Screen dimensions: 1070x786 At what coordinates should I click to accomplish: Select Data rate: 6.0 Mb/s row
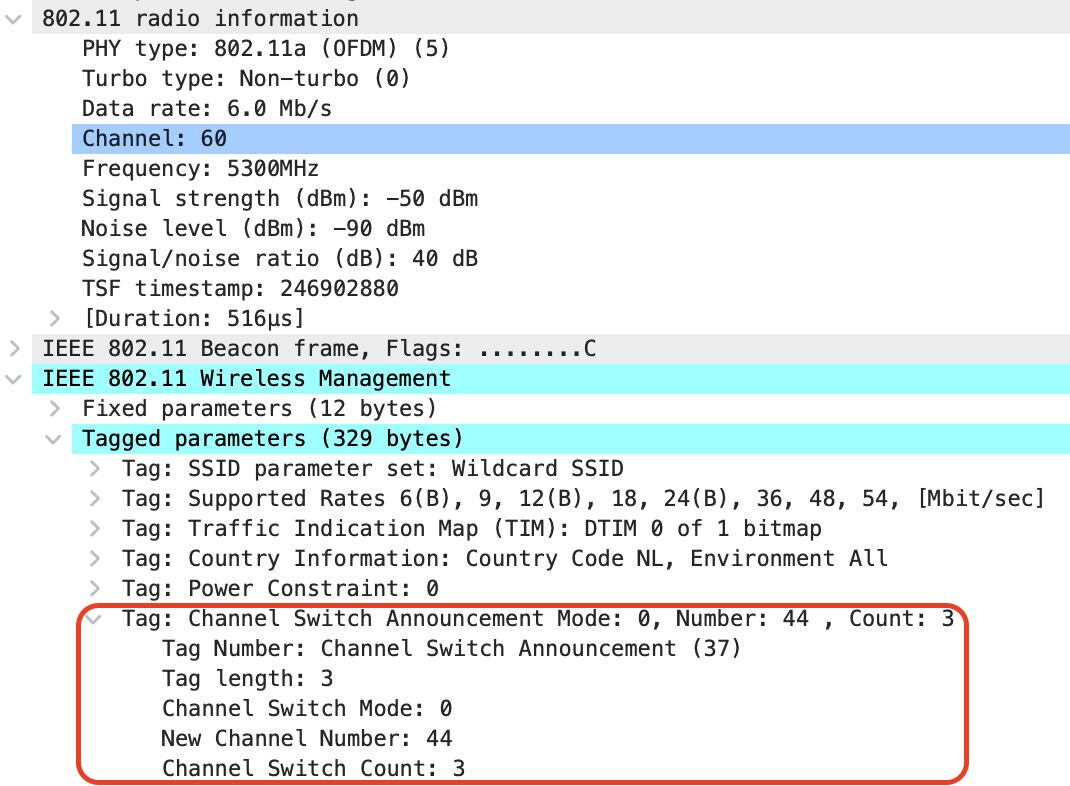pyautogui.click(x=207, y=108)
